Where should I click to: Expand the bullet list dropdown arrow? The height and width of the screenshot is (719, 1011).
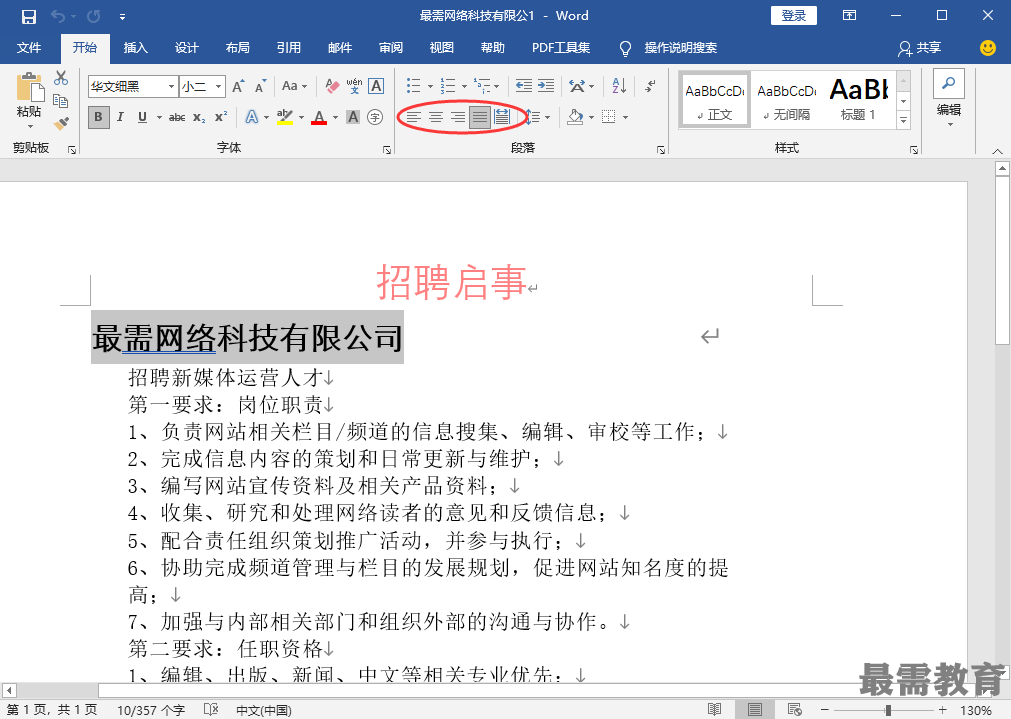coord(430,86)
